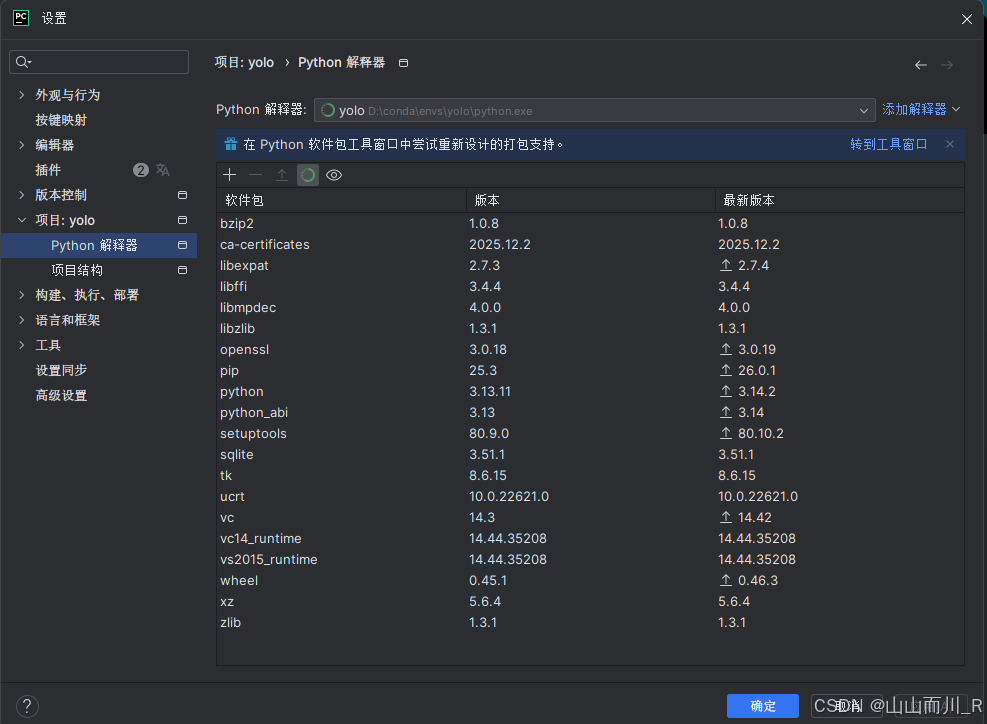
Task: Go back with the left arrow
Action: 921,65
